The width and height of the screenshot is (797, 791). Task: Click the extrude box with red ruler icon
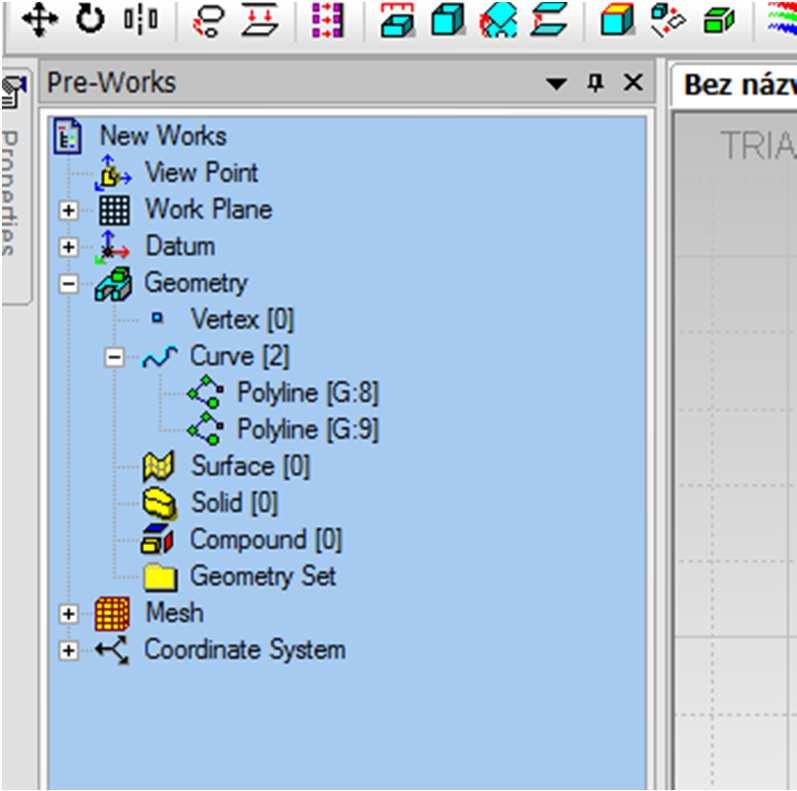398,20
